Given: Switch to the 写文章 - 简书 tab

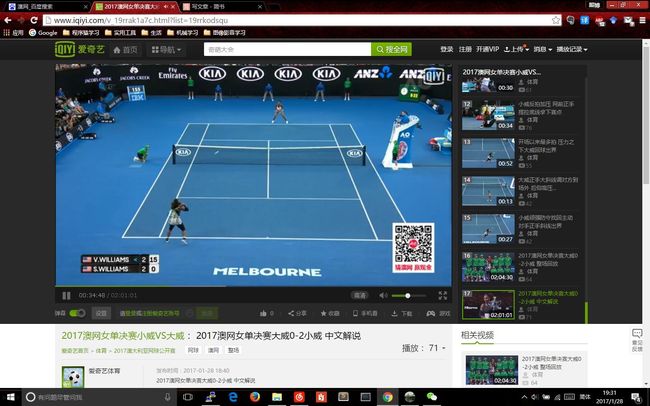Looking at the screenshot, I should pyautogui.click(x=222, y=7).
